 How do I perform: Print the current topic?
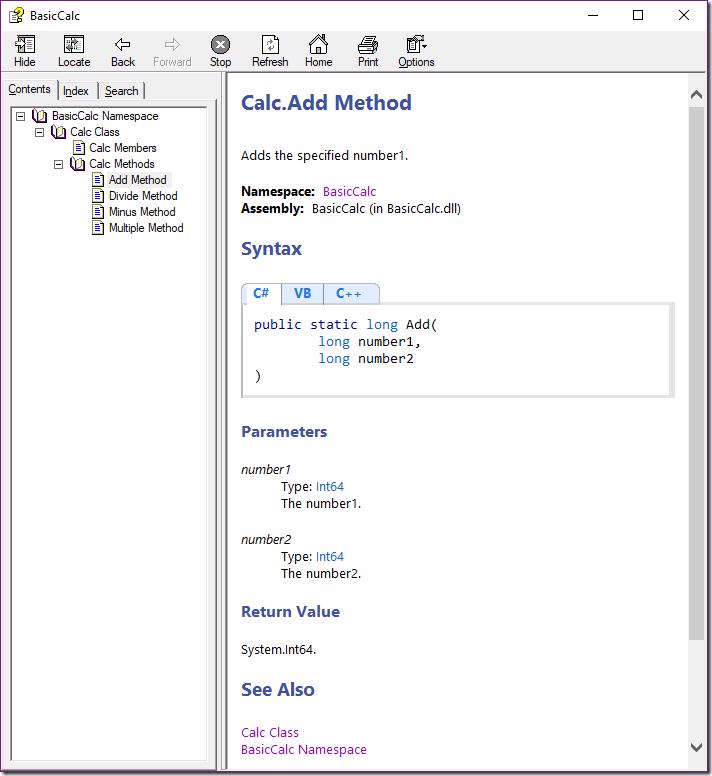coord(368,45)
